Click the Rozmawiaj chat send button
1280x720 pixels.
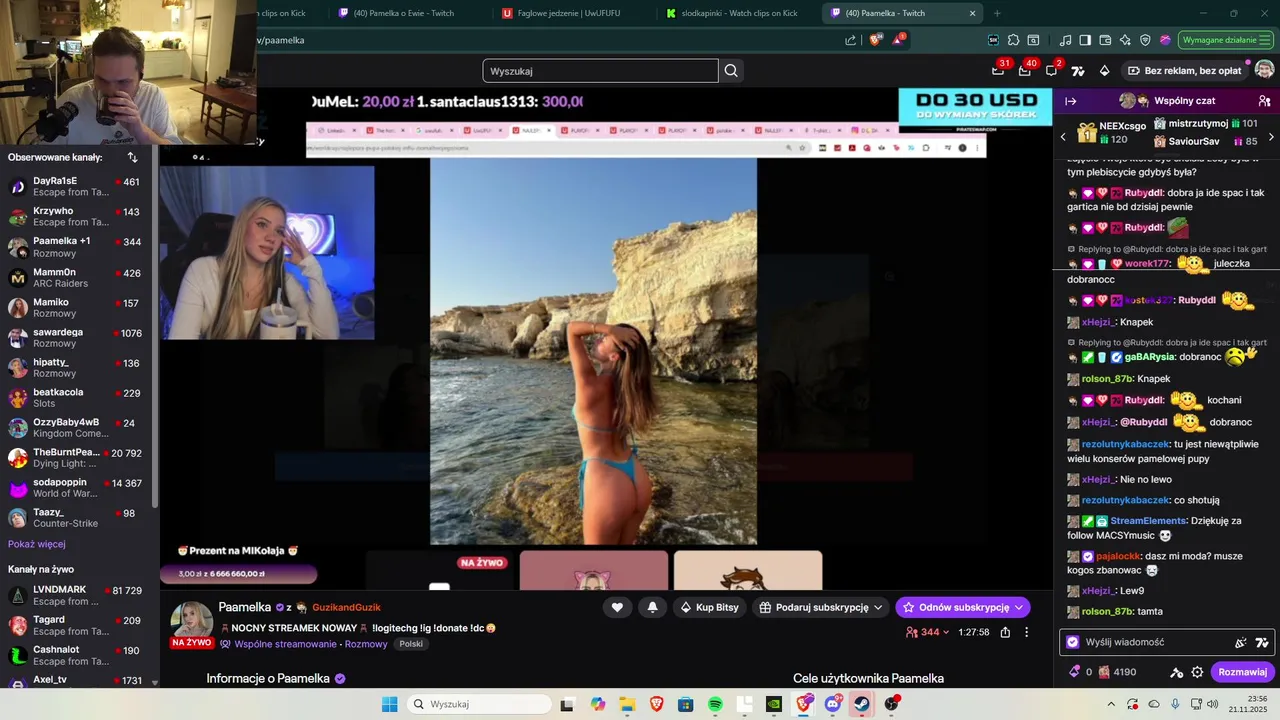pyautogui.click(x=1243, y=672)
